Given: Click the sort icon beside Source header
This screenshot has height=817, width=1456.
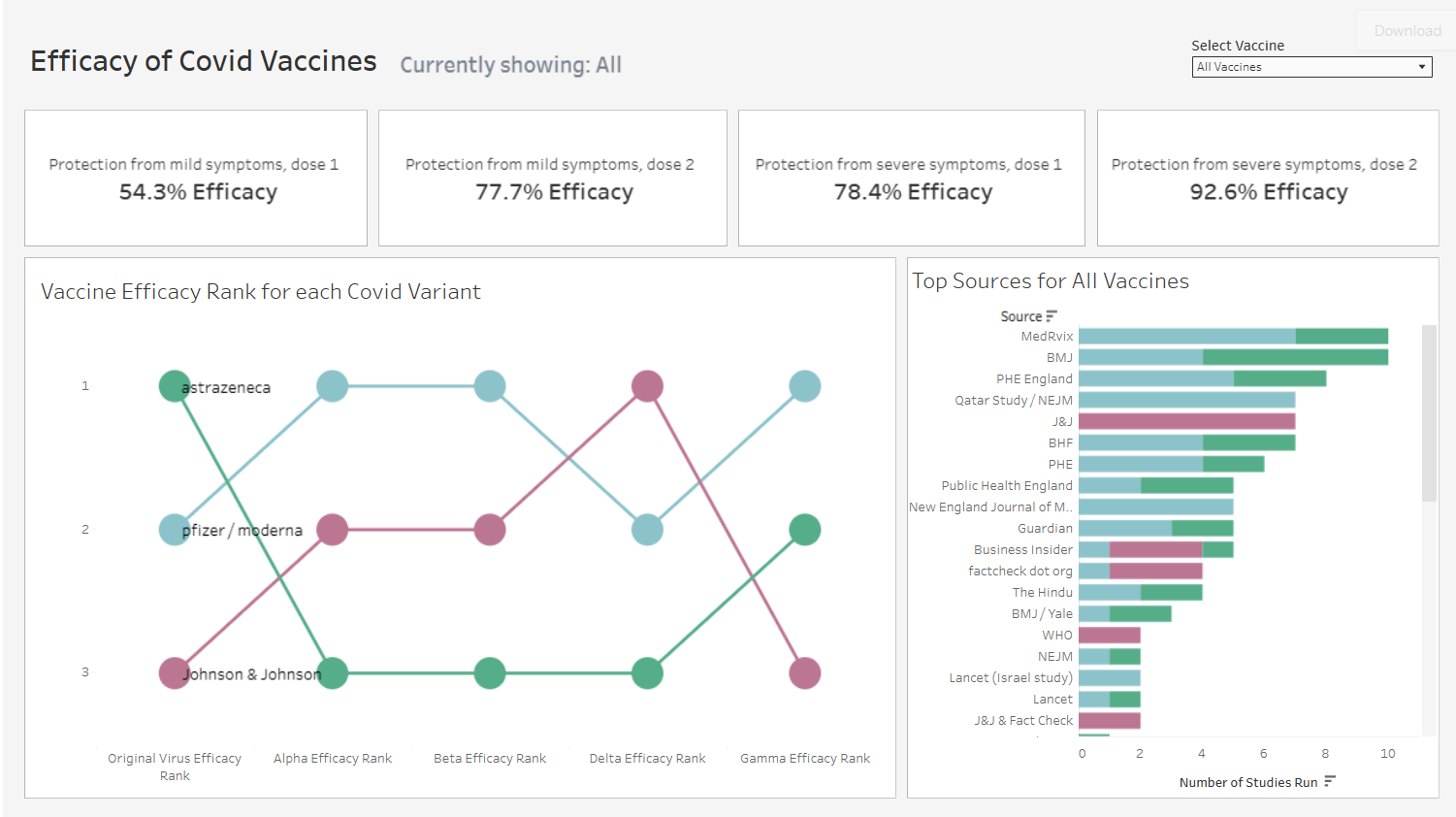Looking at the screenshot, I should 1052,316.
